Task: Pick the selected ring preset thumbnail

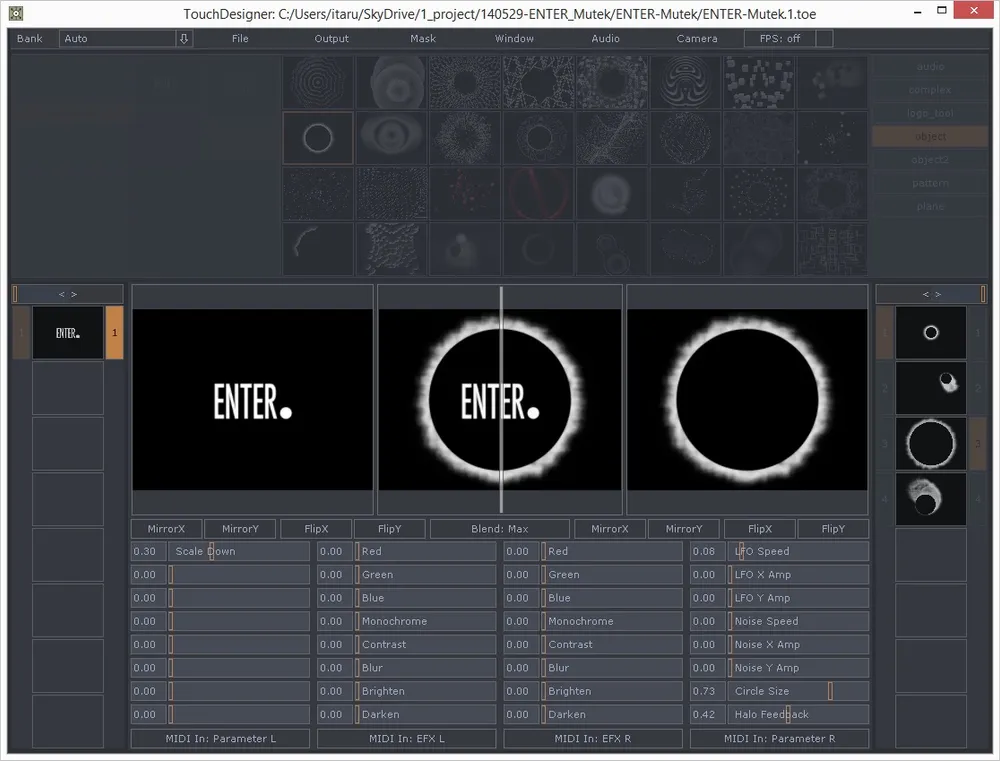Action: pos(318,138)
